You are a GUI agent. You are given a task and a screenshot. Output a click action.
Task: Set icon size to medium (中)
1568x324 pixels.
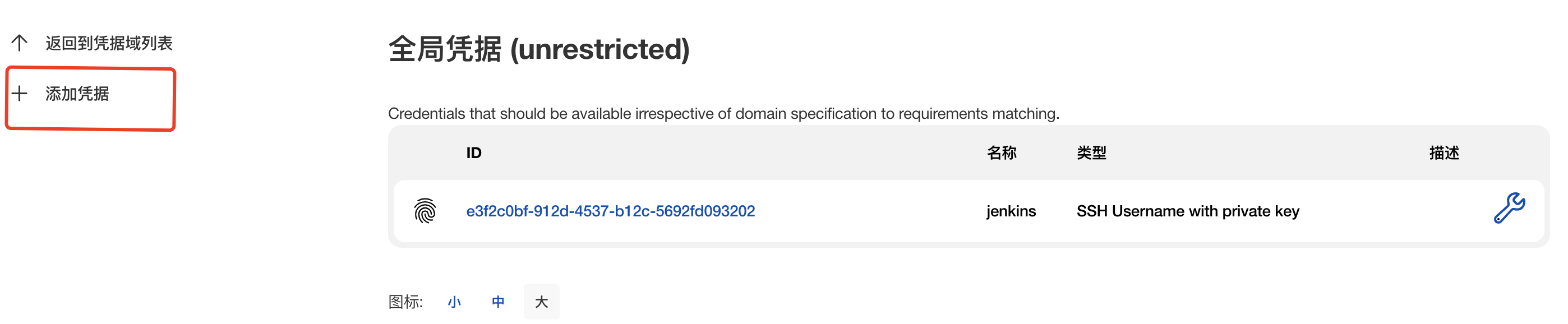(498, 302)
